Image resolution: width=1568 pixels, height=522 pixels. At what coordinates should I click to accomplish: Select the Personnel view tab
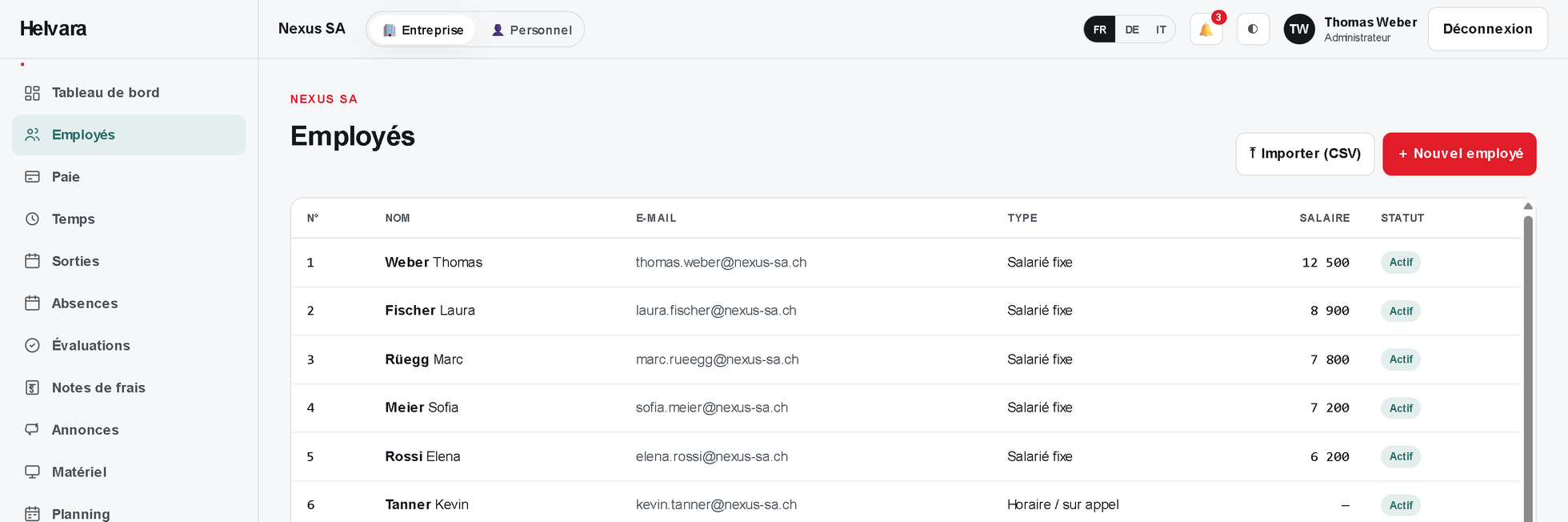(x=531, y=30)
